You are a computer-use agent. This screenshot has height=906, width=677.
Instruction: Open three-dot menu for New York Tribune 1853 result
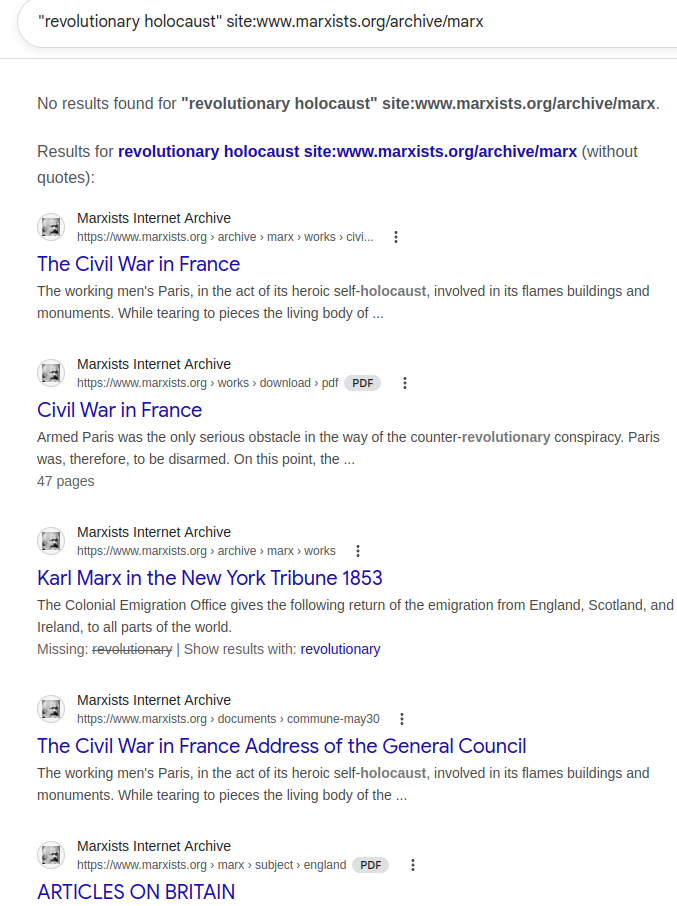pos(358,551)
